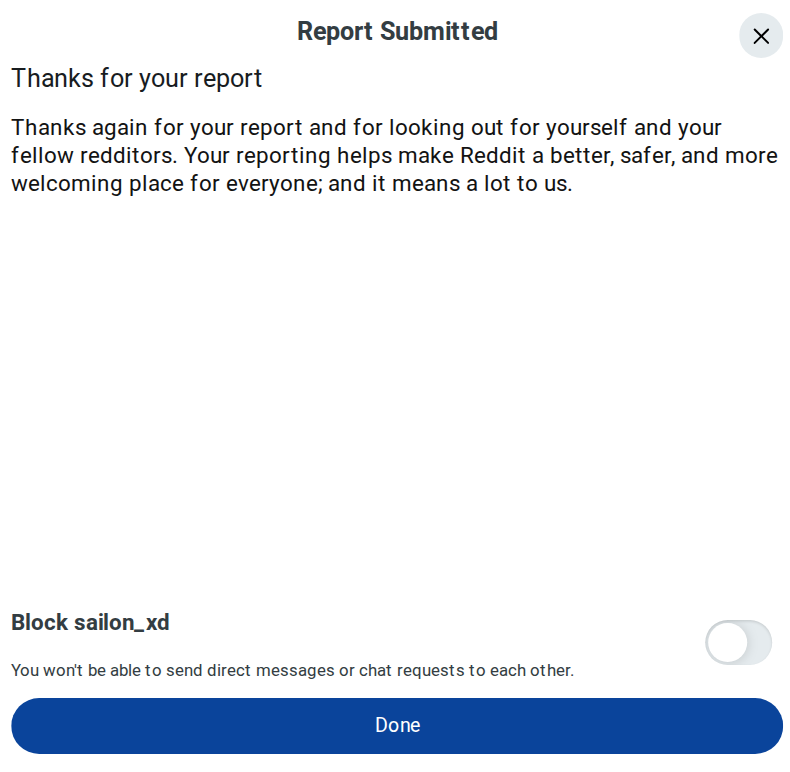This screenshot has height=772, width=790.
Task: Enable blocking of user sailon_xd
Action: coord(738,642)
